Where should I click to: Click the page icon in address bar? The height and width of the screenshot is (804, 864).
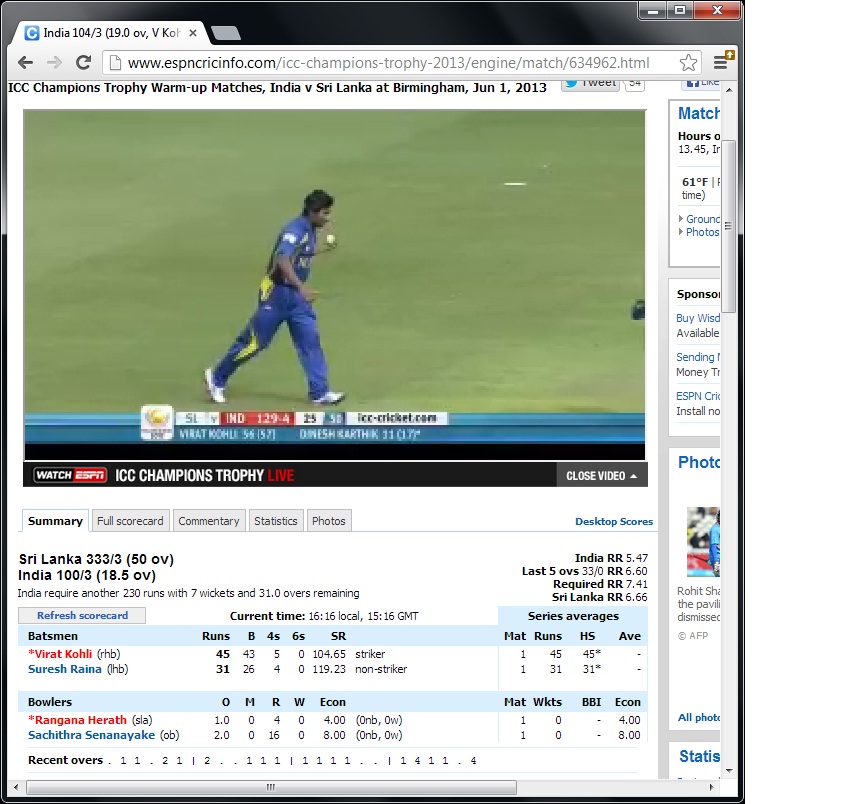115,63
